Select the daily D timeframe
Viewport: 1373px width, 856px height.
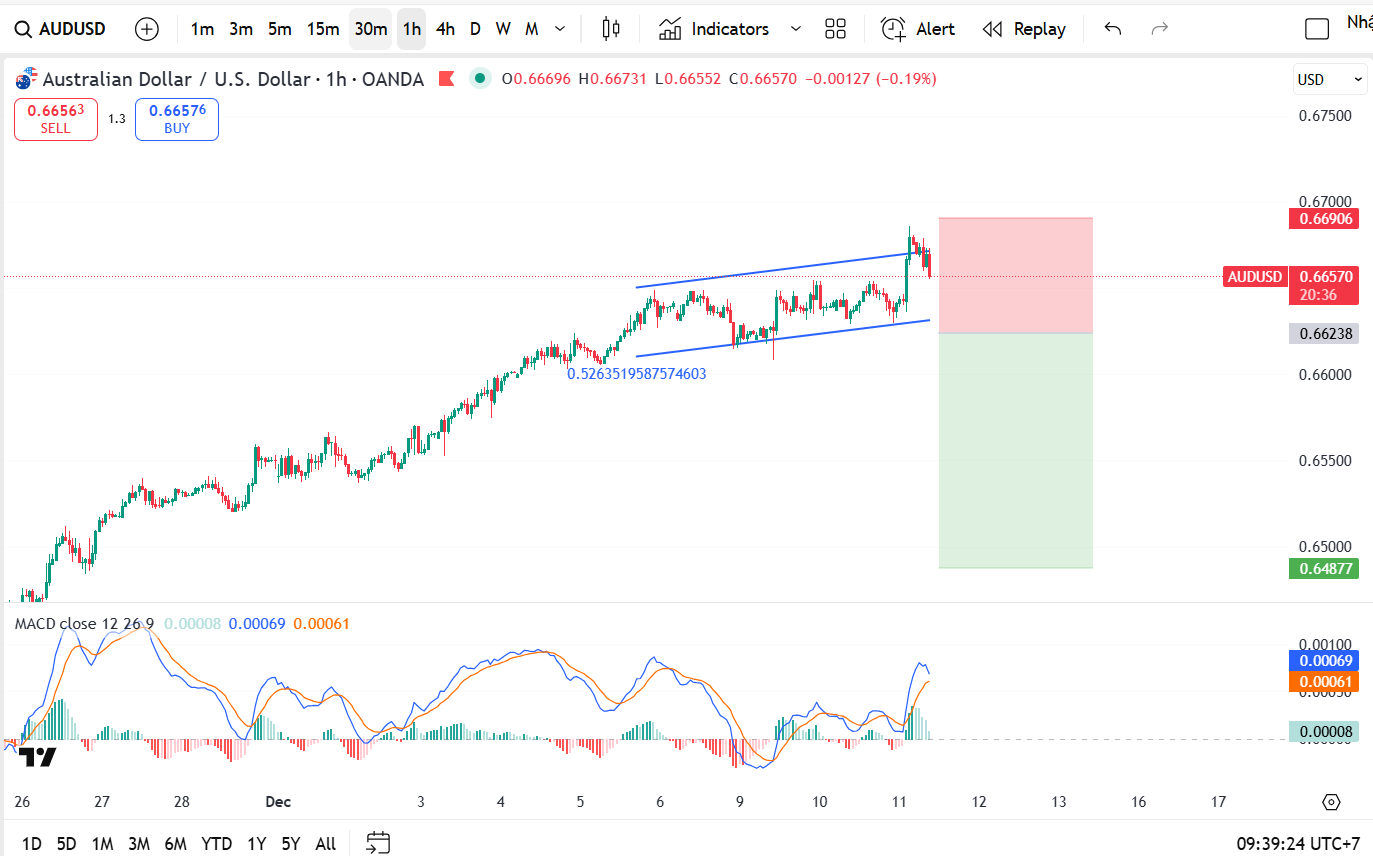[475, 29]
